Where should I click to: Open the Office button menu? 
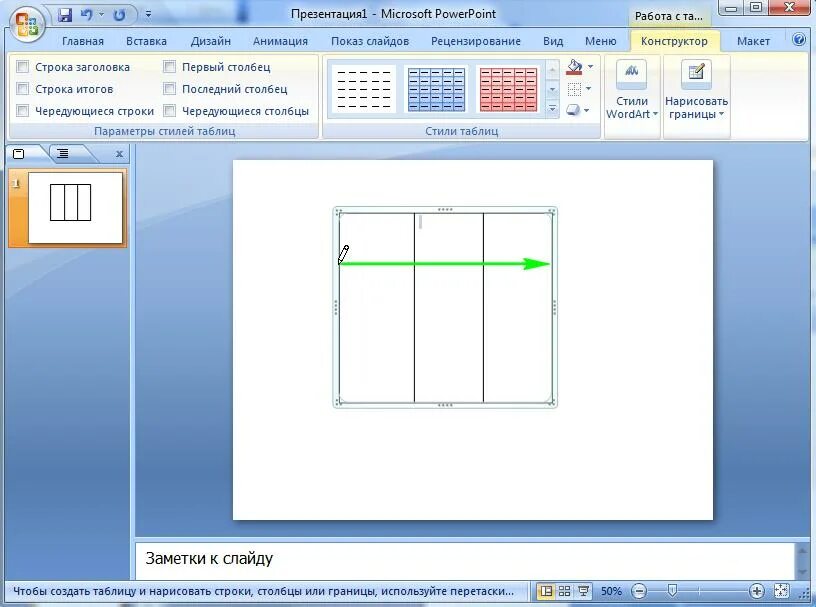27,24
